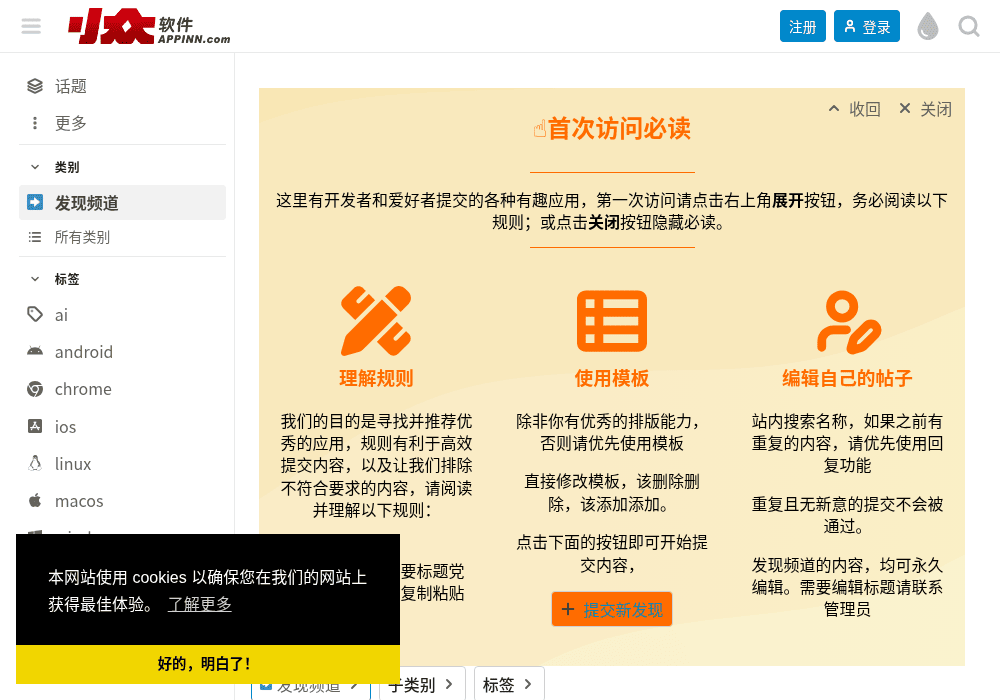This screenshot has height=700, width=1000.
Task: Open 了解更多 cookie policy link
Action: (x=200, y=604)
